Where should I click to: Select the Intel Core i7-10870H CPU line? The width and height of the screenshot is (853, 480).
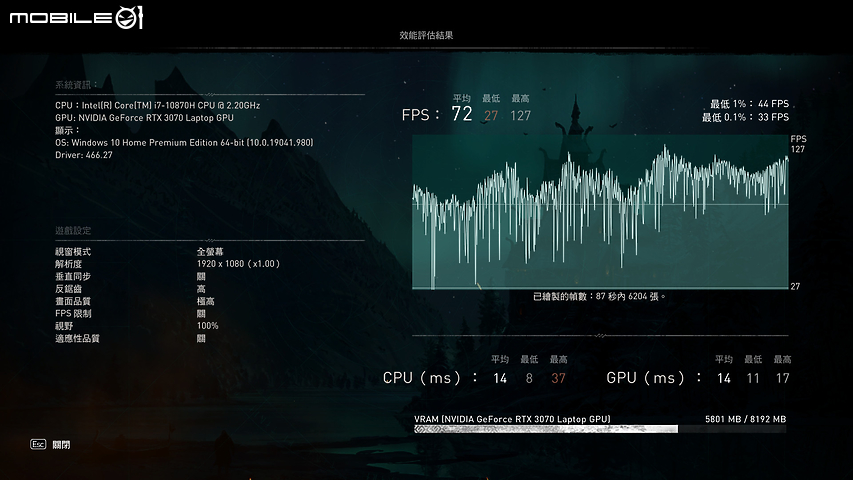point(157,106)
